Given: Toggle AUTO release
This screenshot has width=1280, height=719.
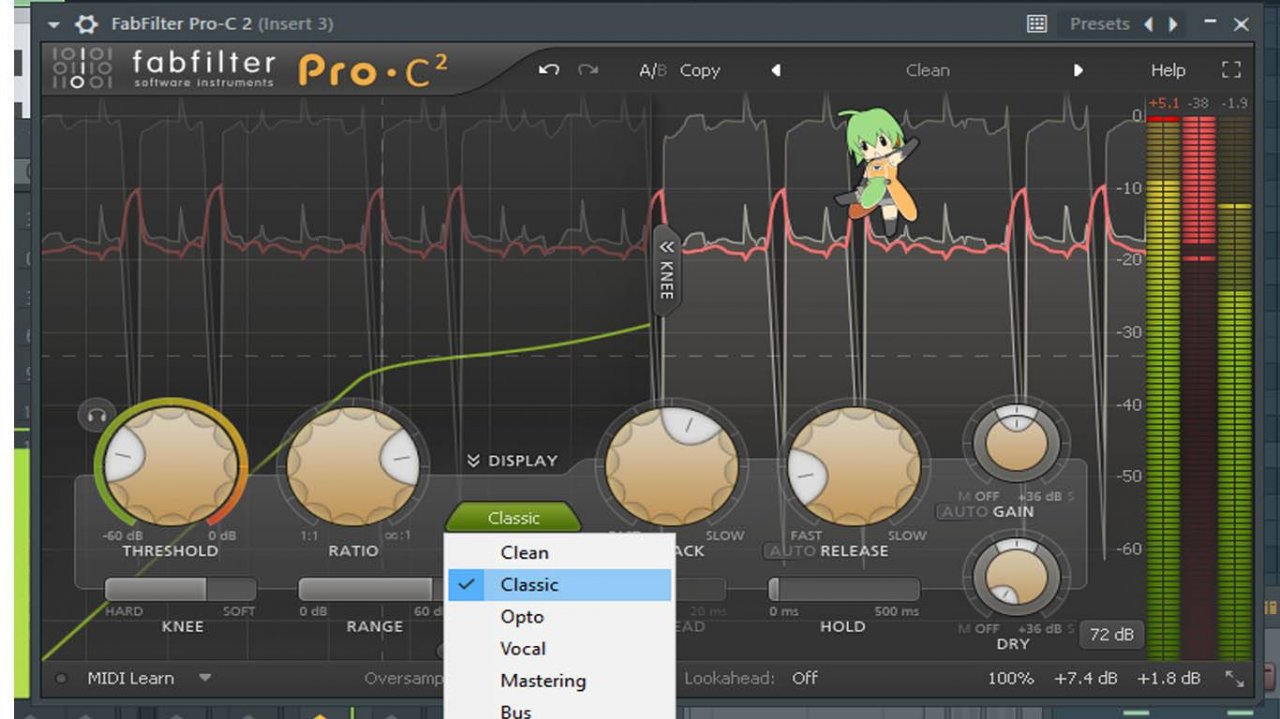Looking at the screenshot, I should click(791, 551).
